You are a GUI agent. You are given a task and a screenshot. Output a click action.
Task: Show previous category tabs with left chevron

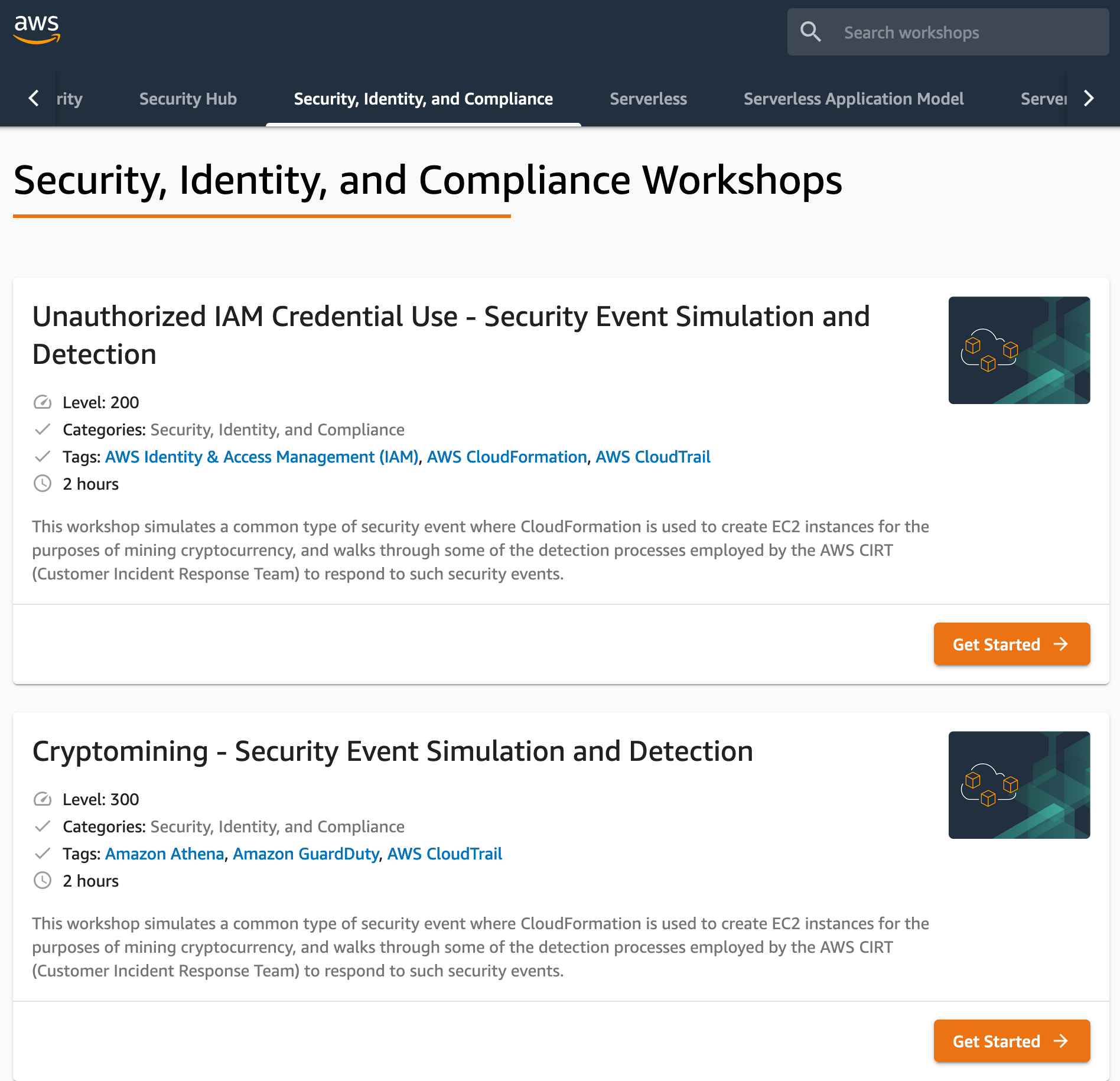[x=34, y=98]
